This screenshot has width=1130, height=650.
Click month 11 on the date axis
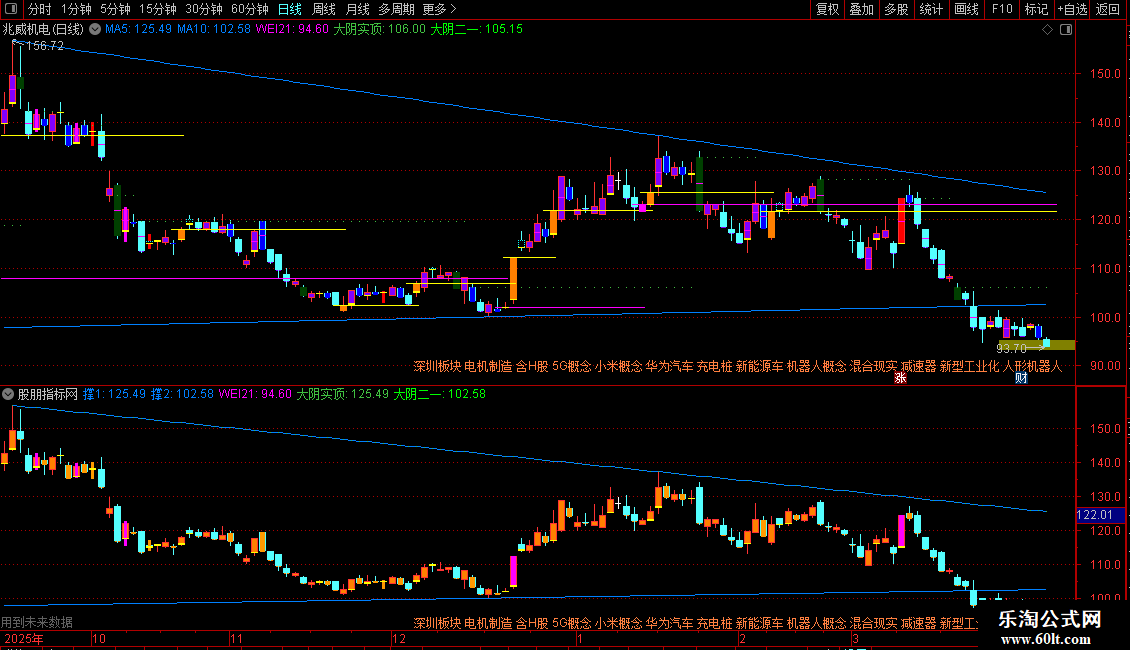coord(236,639)
